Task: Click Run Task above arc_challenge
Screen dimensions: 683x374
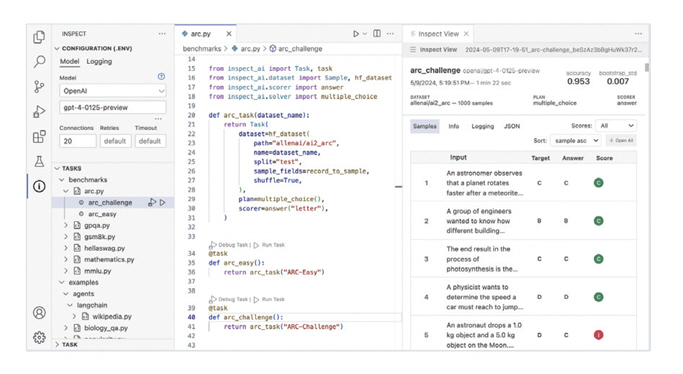Action: pyautogui.click(x=273, y=299)
